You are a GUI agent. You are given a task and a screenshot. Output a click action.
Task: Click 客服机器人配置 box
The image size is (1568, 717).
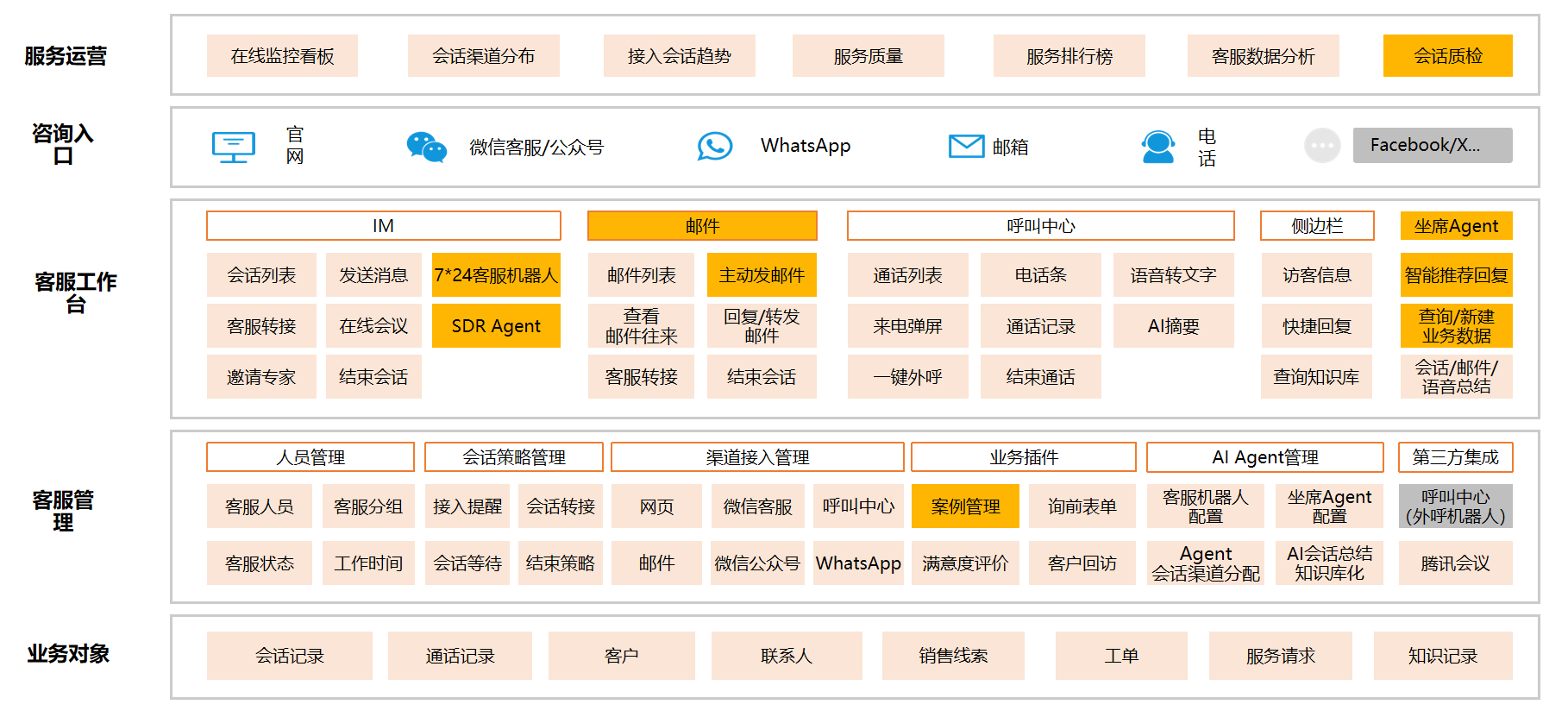[1206, 506]
